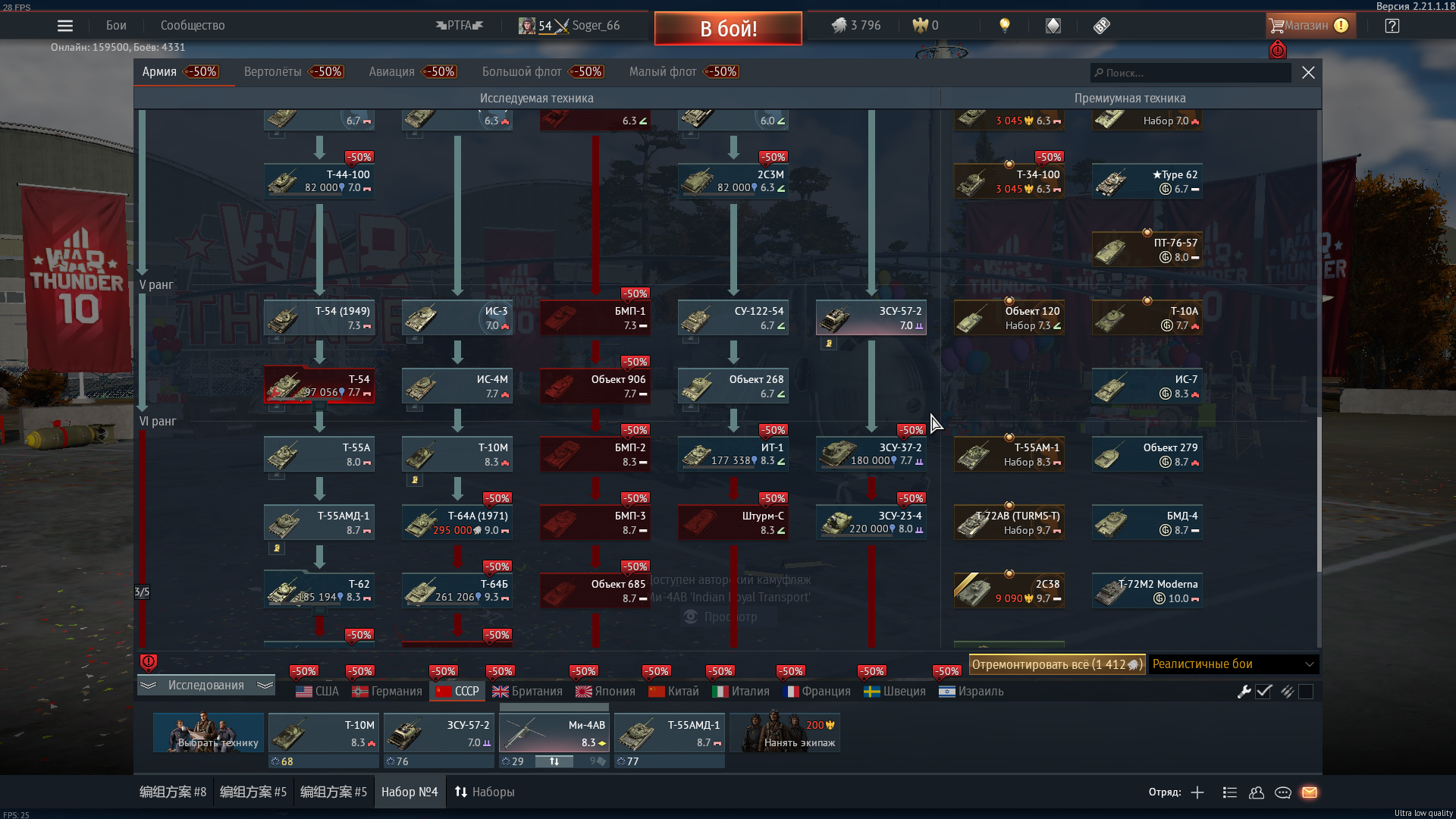Open the glowing mail envelope icon

[1310, 792]
